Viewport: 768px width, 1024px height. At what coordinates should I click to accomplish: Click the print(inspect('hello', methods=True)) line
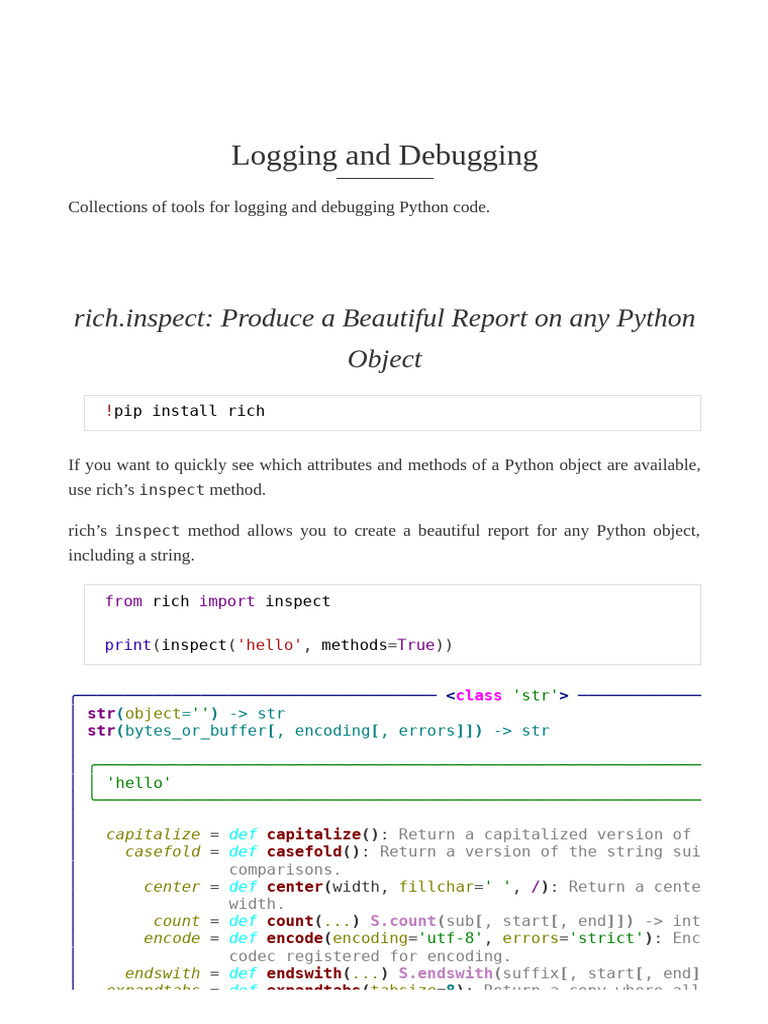point(278,645)
